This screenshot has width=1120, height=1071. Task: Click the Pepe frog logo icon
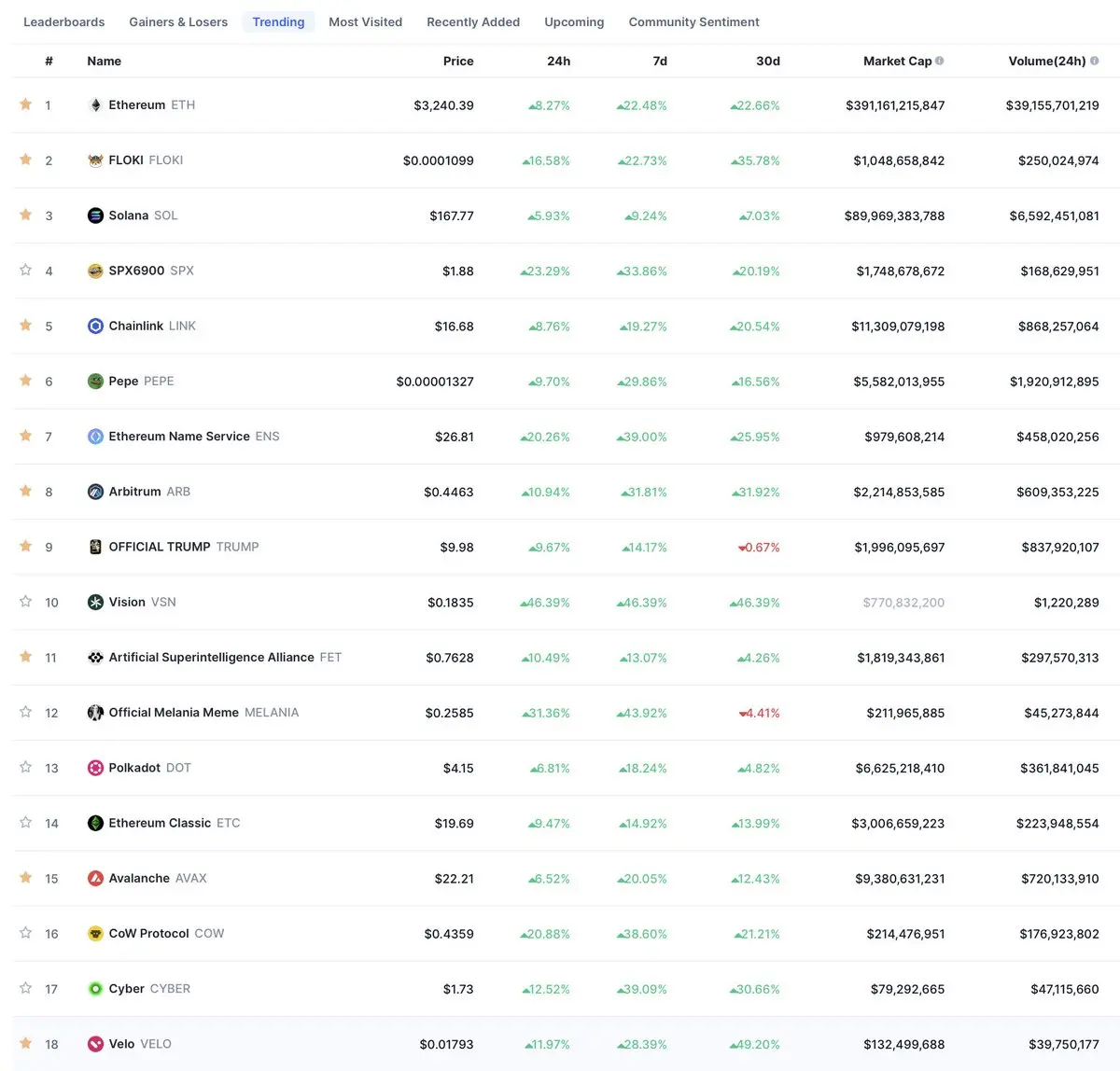(95, 381)
